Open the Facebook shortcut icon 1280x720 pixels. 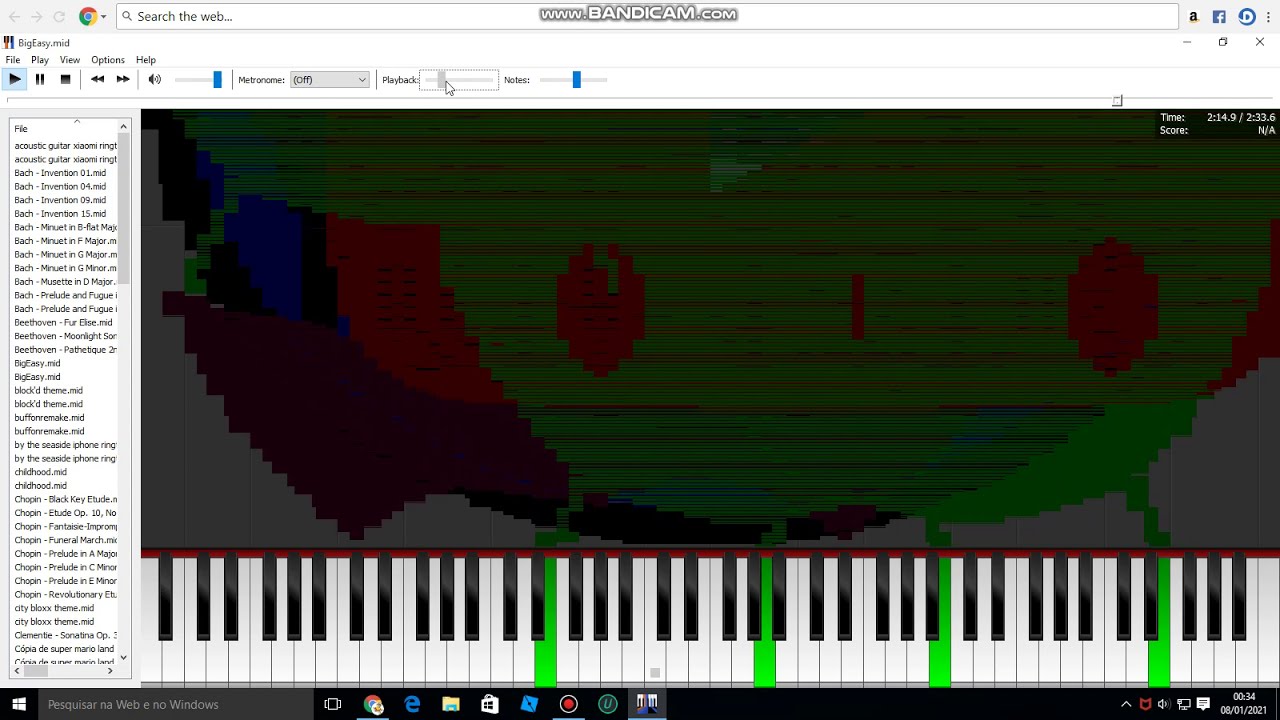tap(1219, 16)
